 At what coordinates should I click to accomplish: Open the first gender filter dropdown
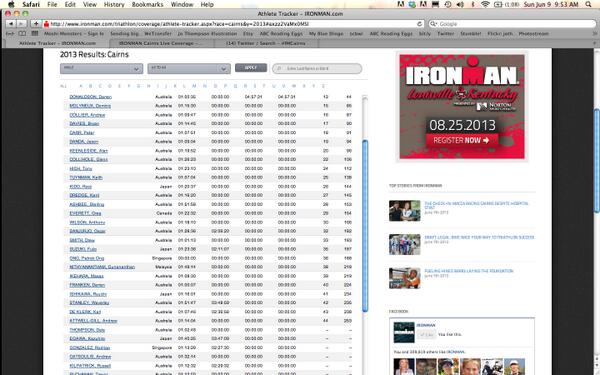click(101, 68)
